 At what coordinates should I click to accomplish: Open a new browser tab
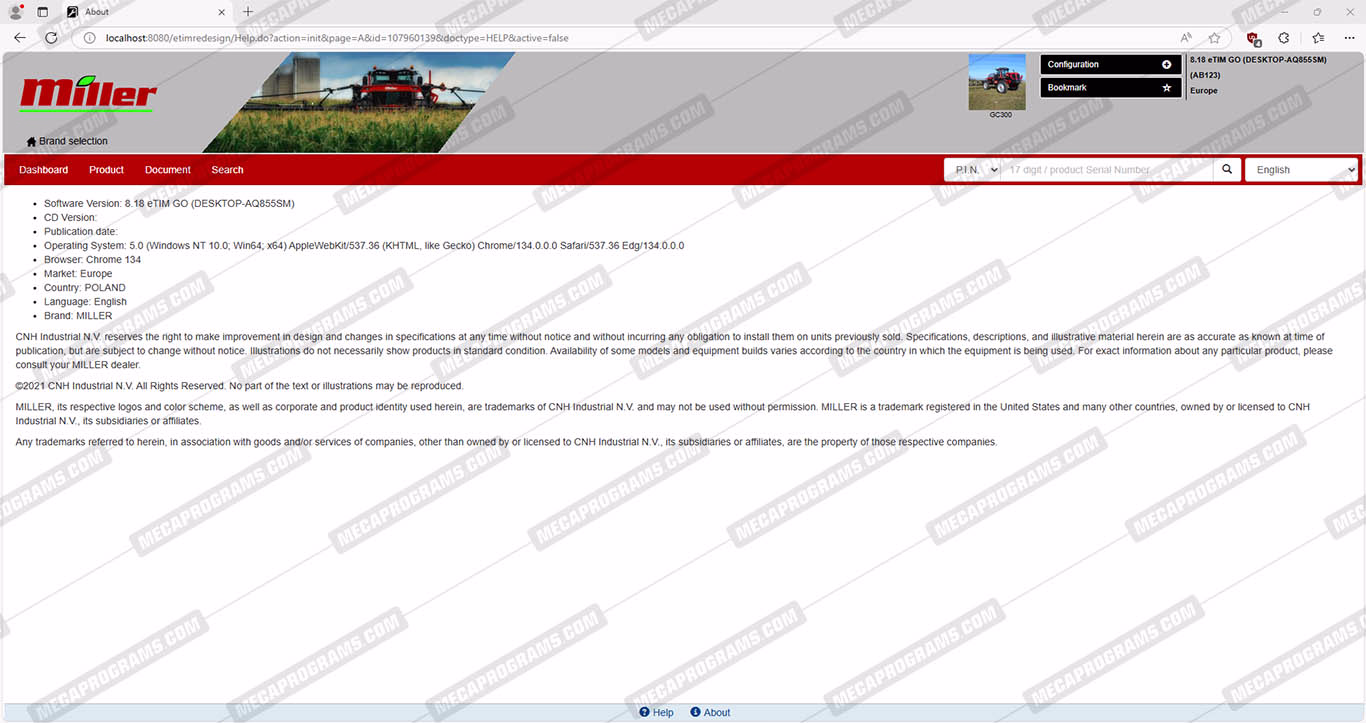point(248,12)
